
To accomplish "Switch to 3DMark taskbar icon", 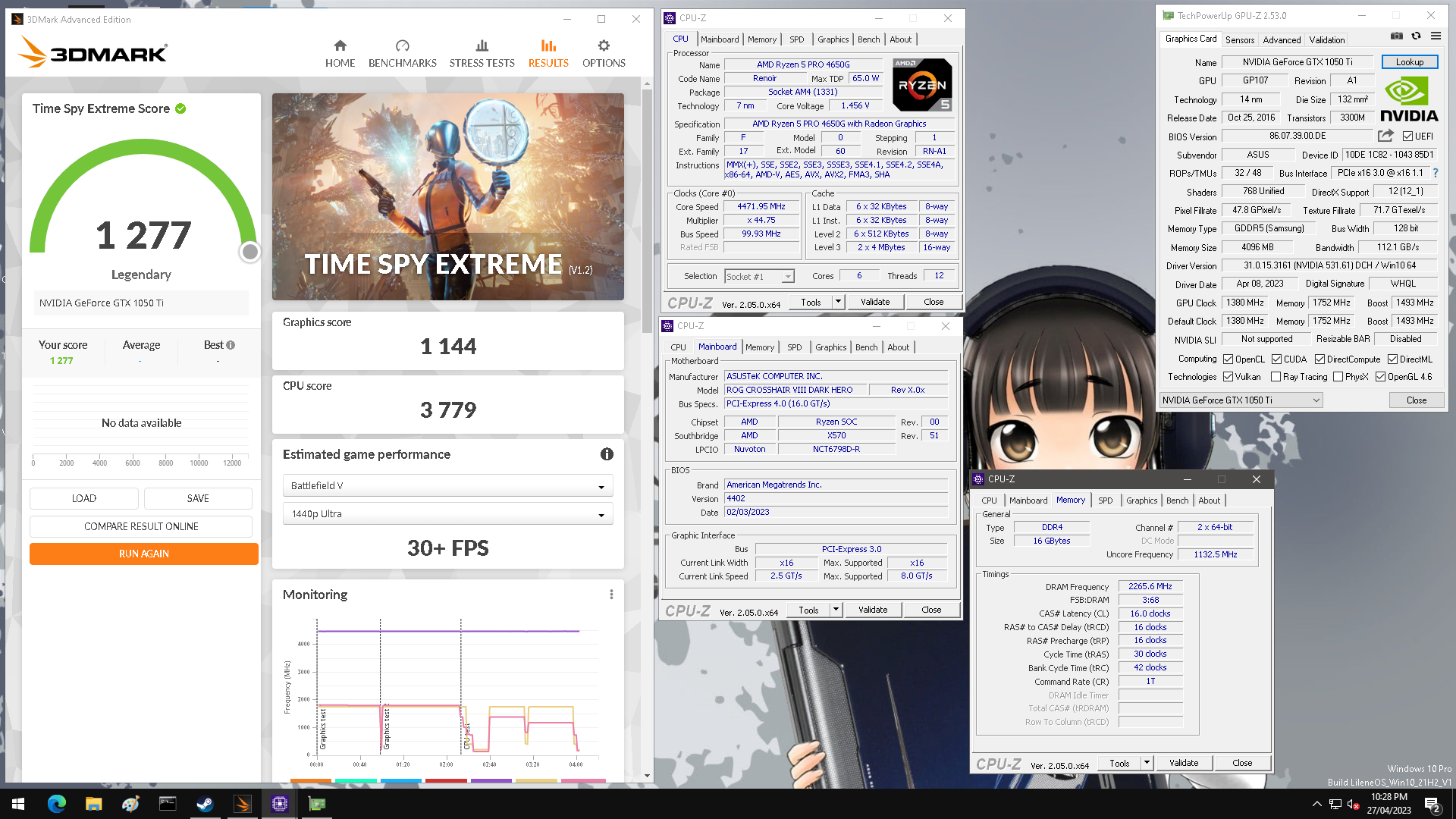I will coord(243,804).
